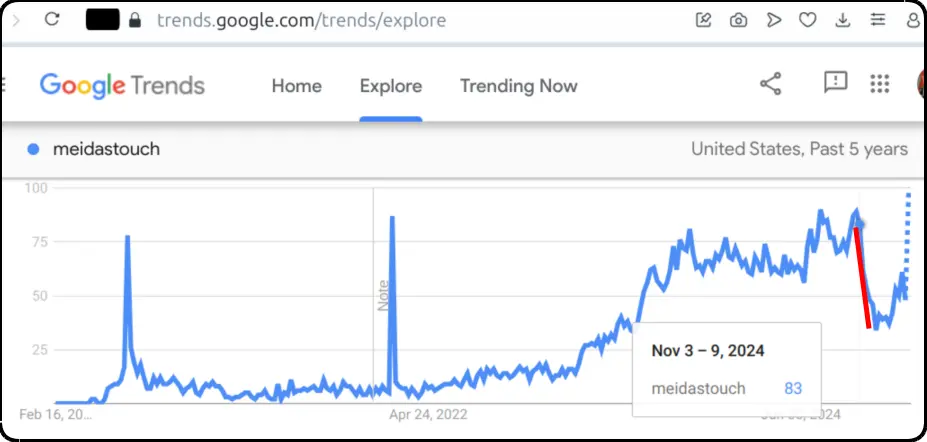Reload the page with the refresh icon
The height and width of the screenshot is (442, 927).
pos(52,20)
